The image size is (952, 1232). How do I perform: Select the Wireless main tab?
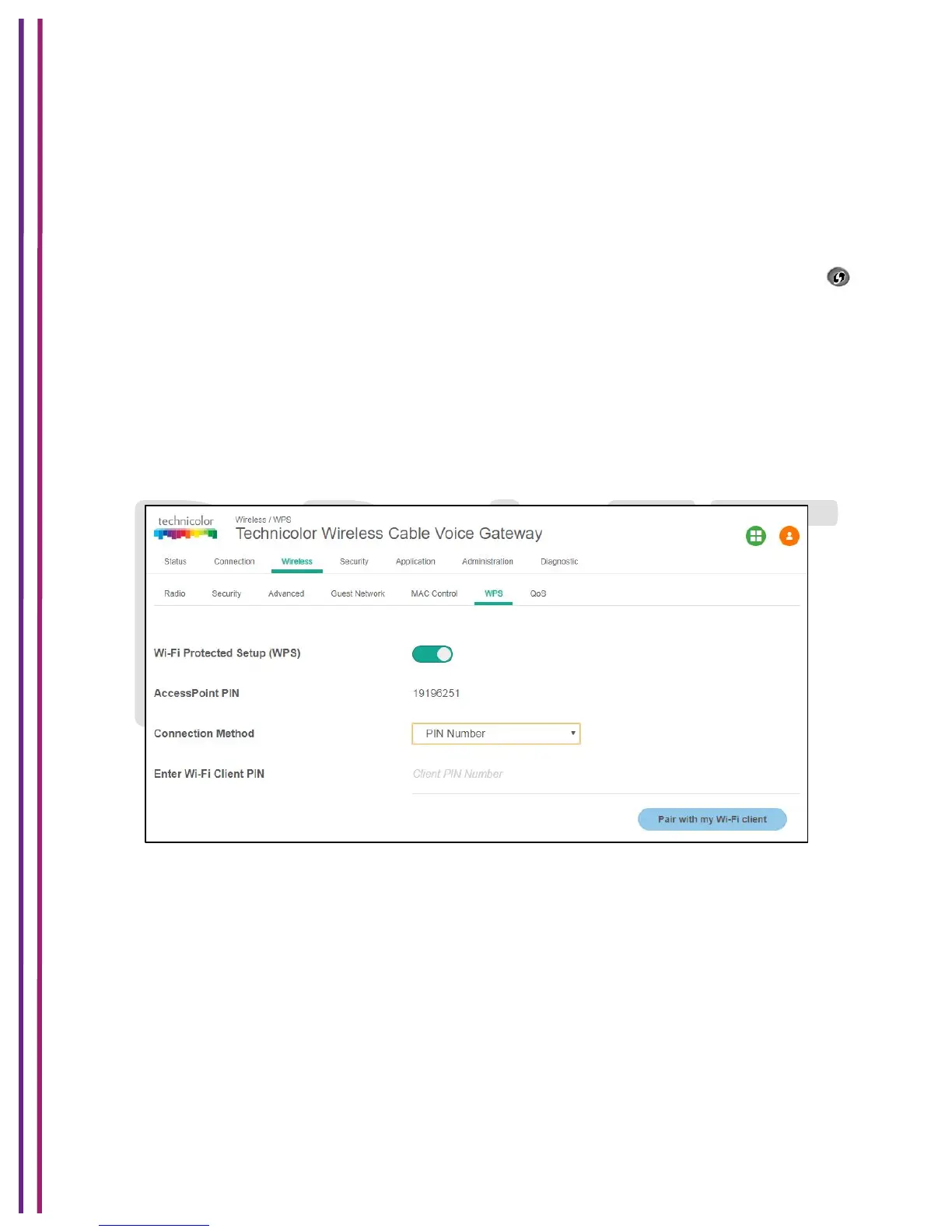[x=296, y=562]
